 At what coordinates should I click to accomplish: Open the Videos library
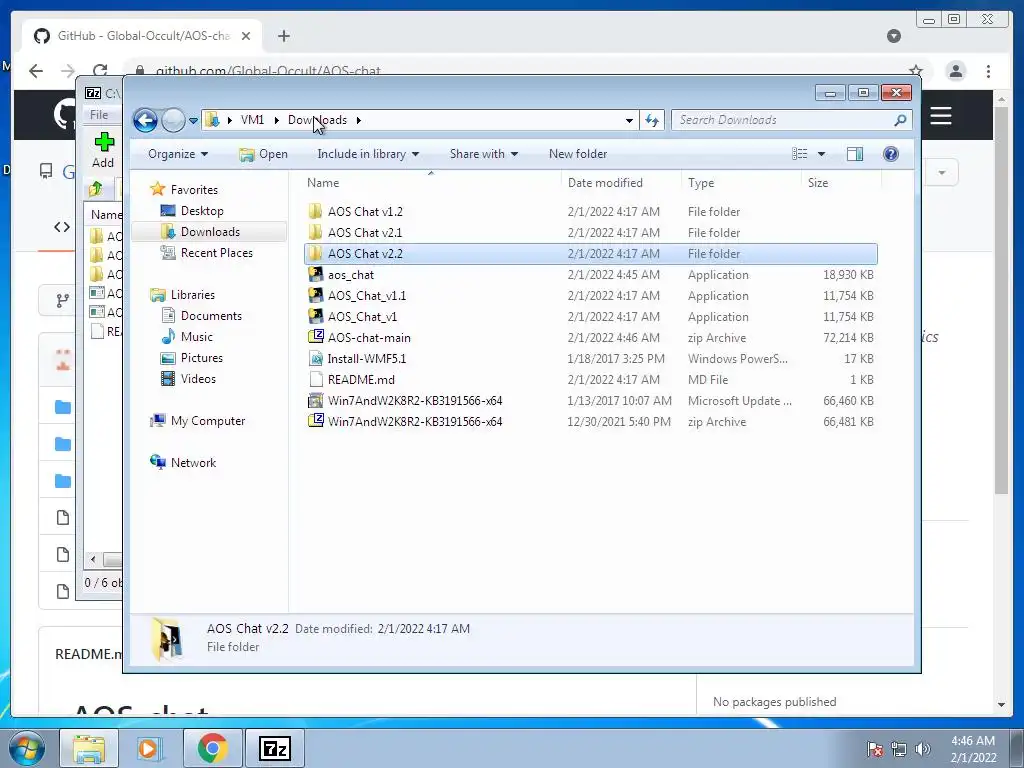[198, 379]
